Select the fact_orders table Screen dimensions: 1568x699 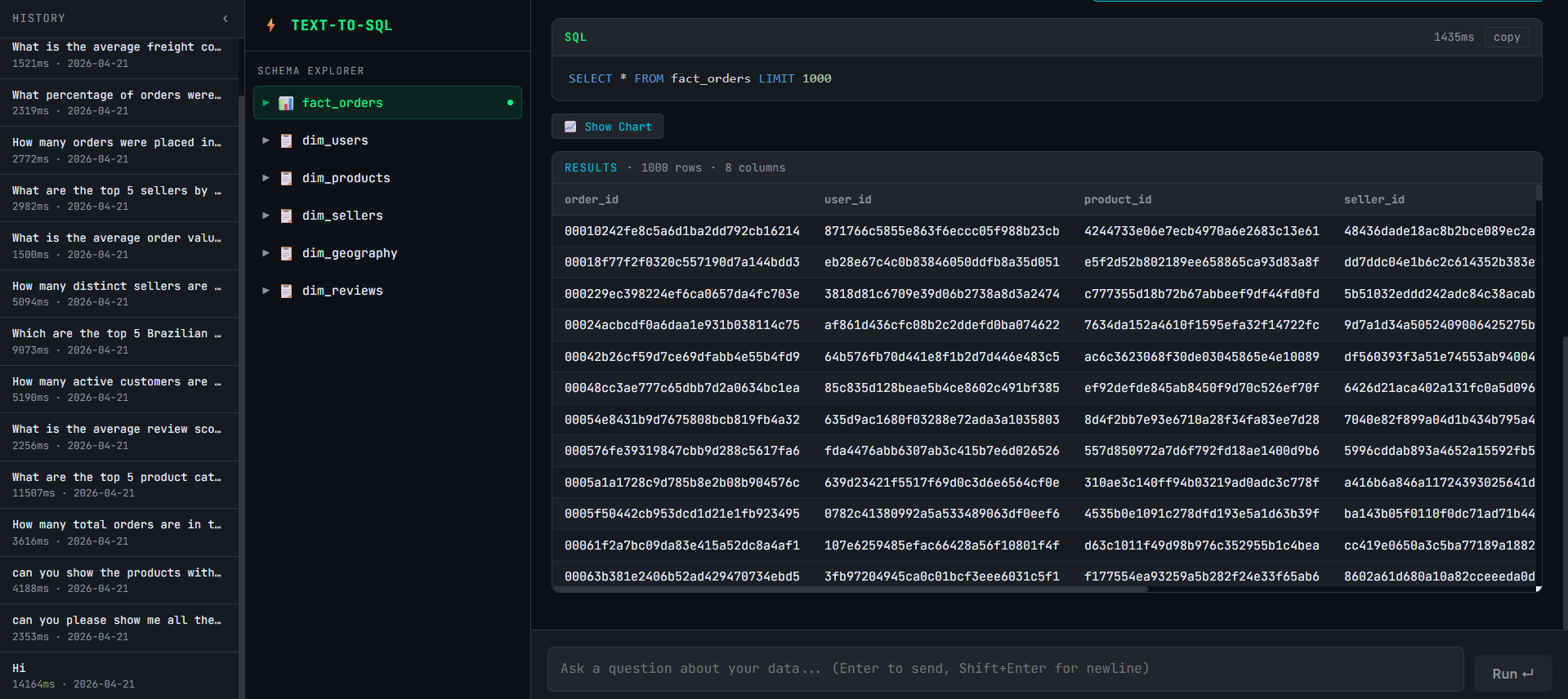click(x=387, y=103)
